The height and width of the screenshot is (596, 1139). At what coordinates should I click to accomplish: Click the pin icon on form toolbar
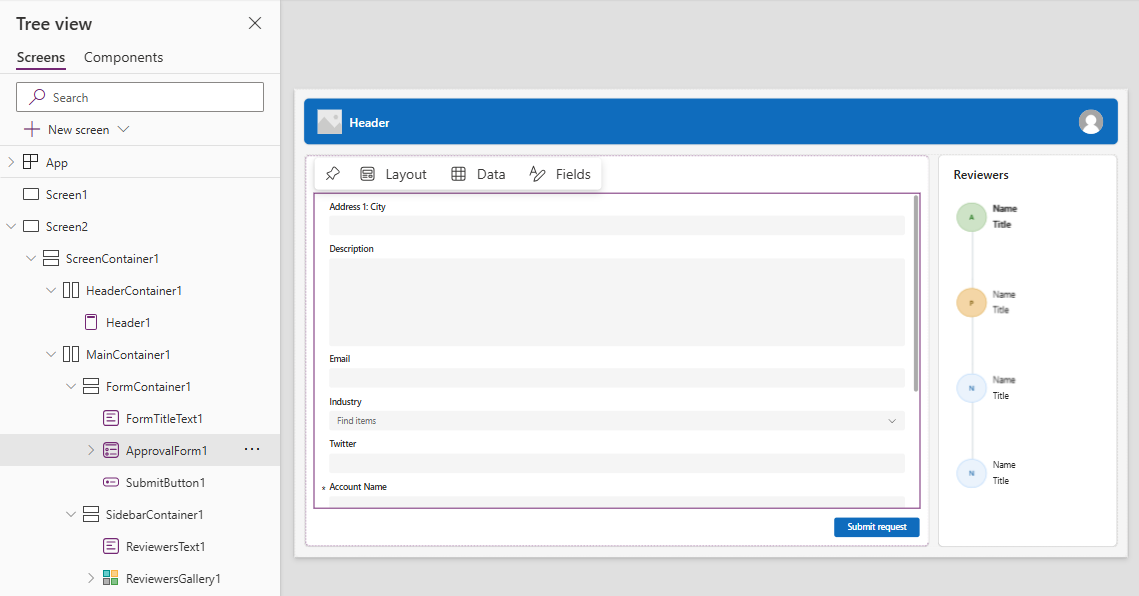[333, 174]
